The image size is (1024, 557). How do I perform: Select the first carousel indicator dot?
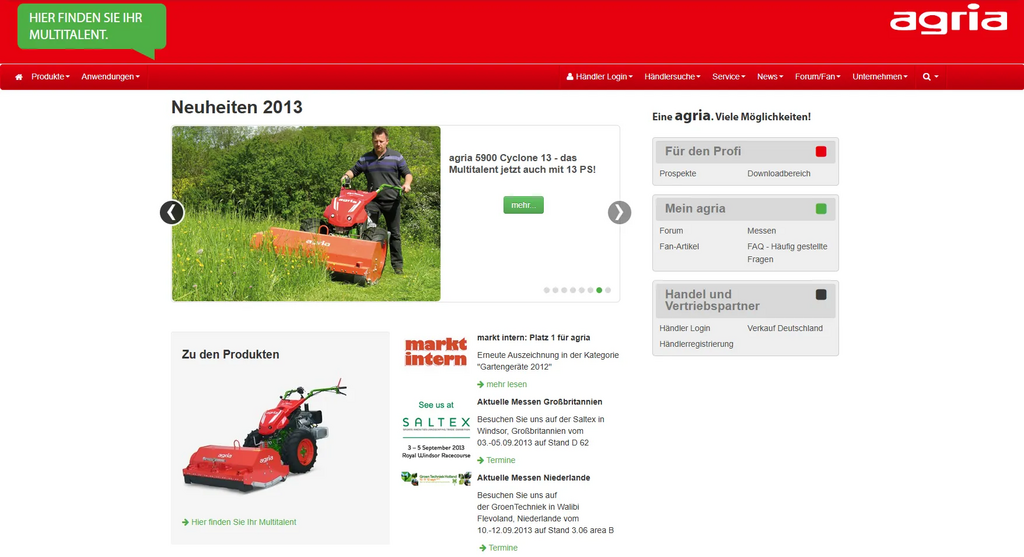coord(547,290)
